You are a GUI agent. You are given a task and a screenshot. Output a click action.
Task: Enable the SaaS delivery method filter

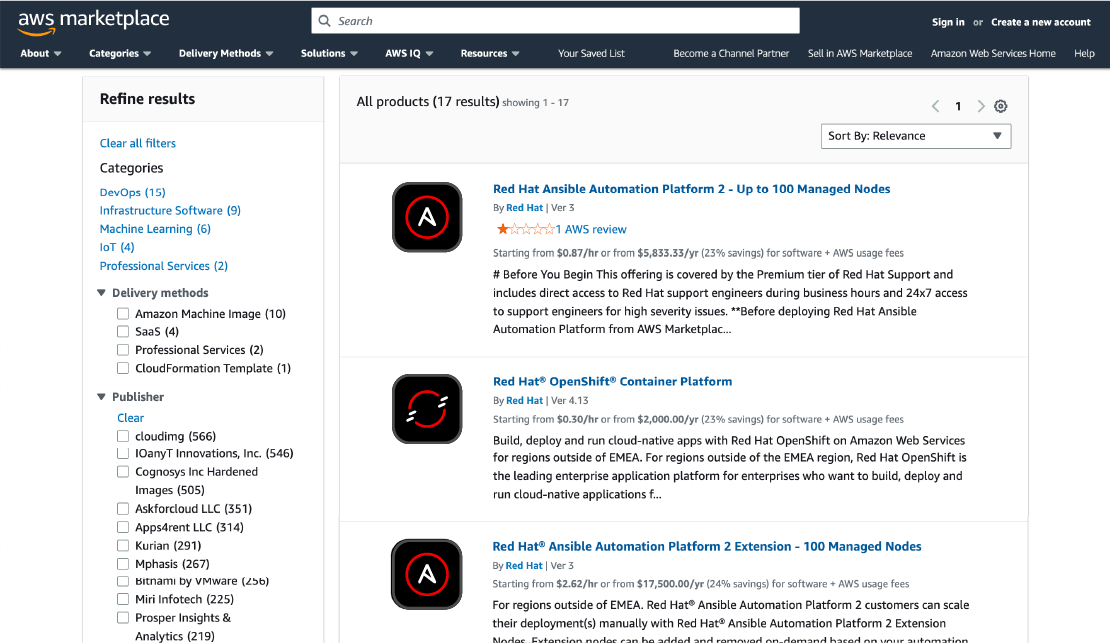(124, 331)
